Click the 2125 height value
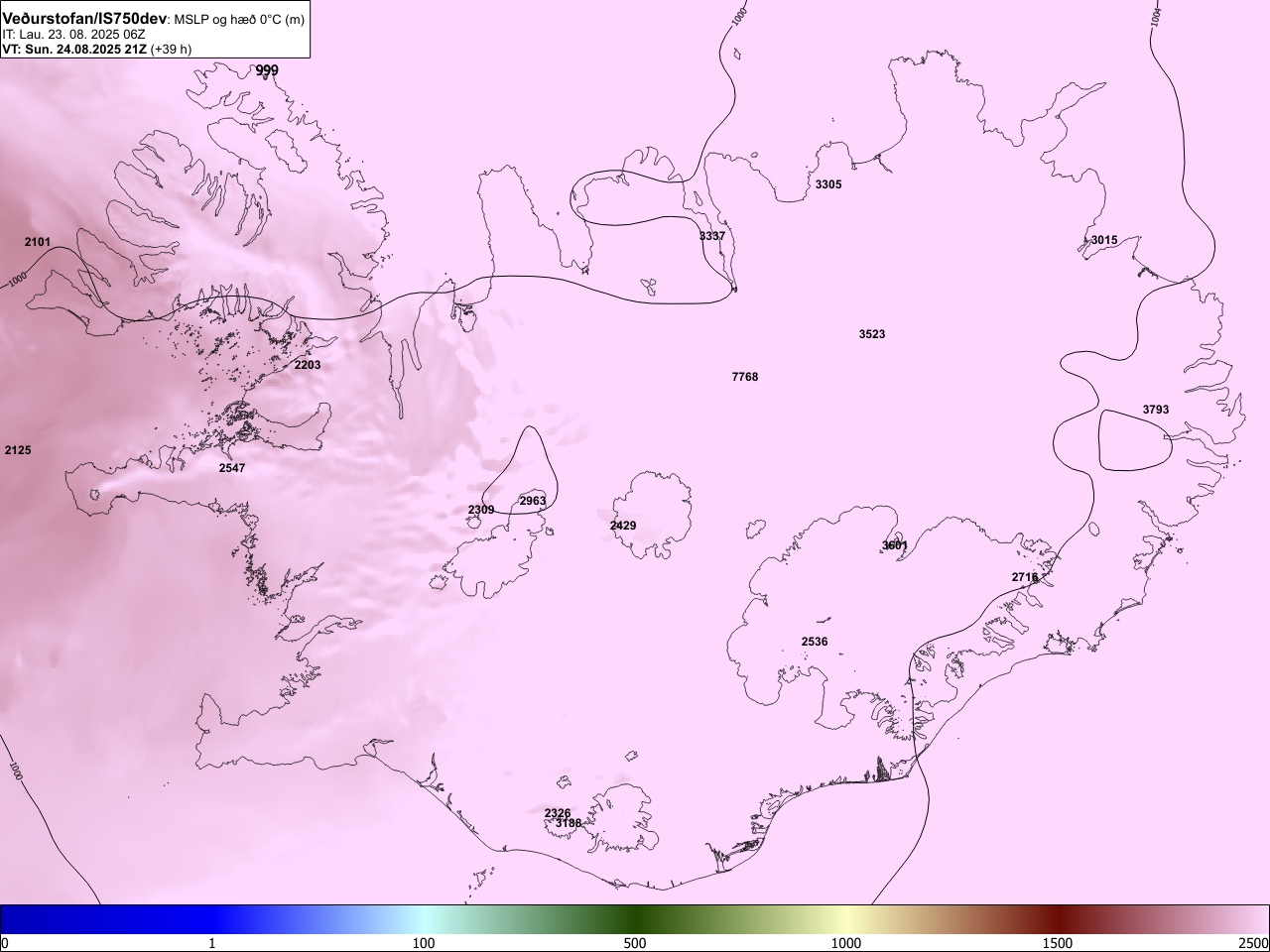The width and height of the screenshot is (1270, 952). coord(18,450)
